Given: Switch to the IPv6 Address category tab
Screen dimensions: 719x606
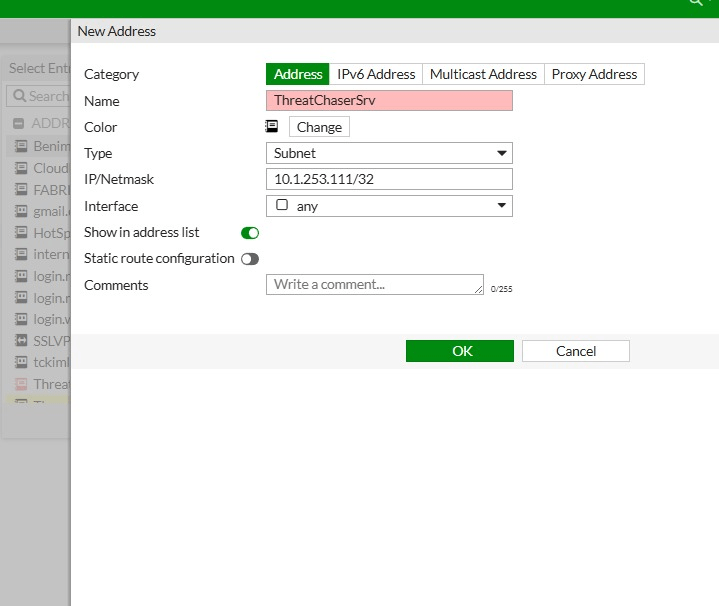Looking at the screenshot, I should click(376, 74).
